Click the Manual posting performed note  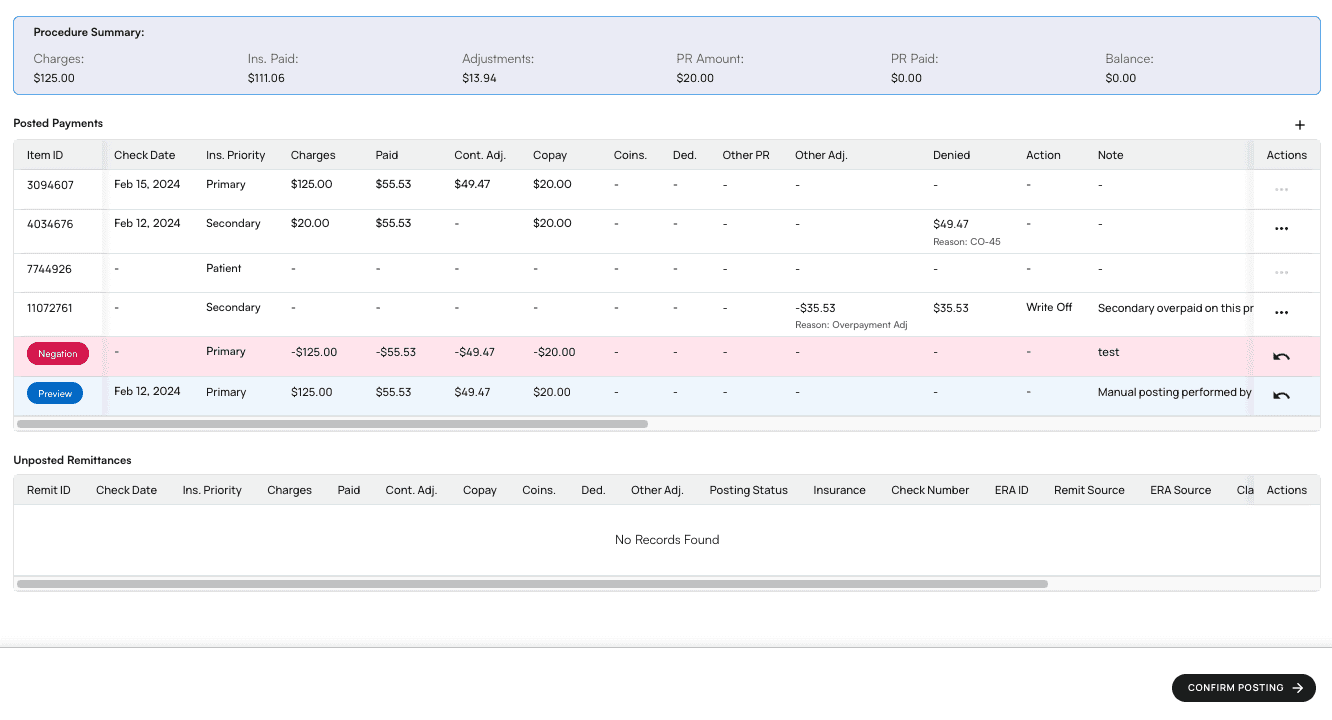(x=1175, y=392)
